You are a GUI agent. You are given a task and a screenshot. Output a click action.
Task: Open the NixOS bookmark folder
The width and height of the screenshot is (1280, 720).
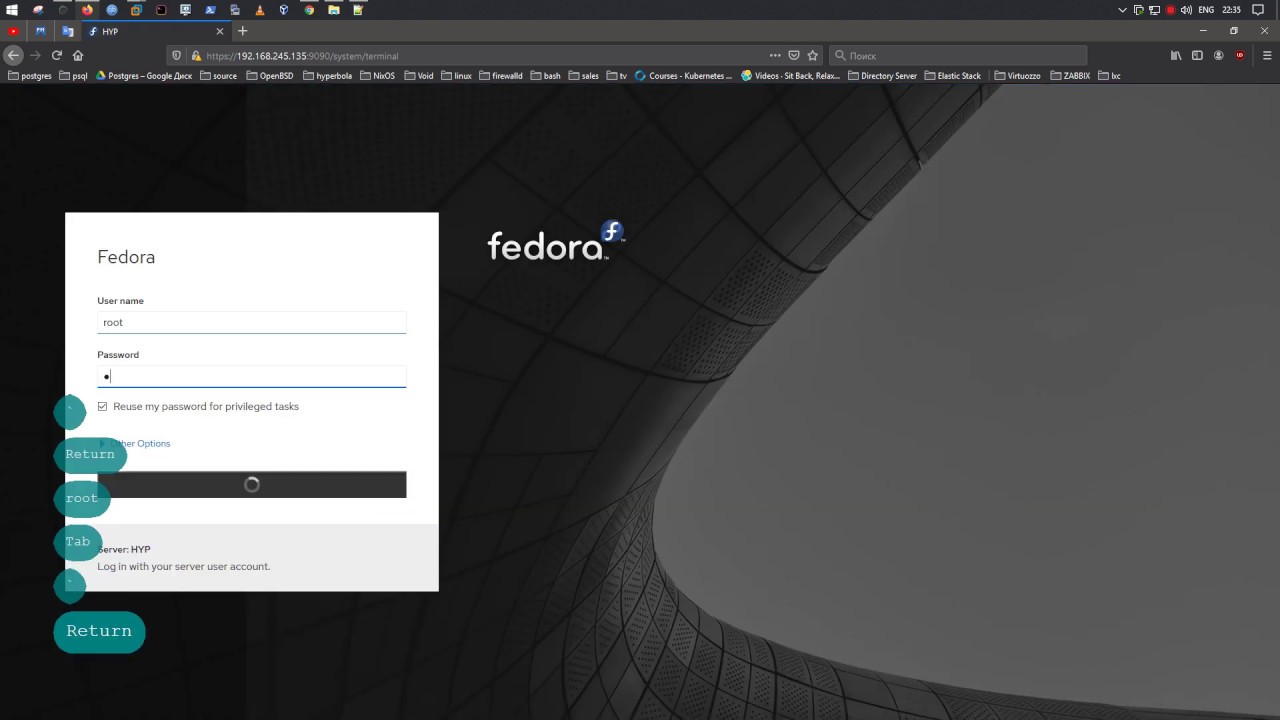point(378,76)
